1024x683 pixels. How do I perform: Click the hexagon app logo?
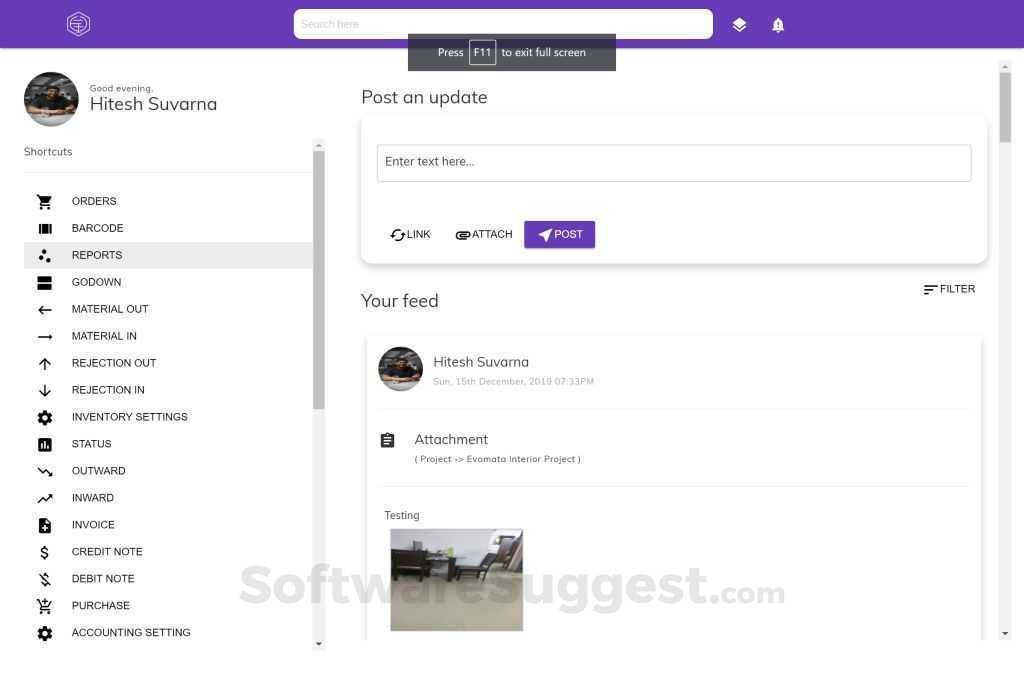point(78,24)
